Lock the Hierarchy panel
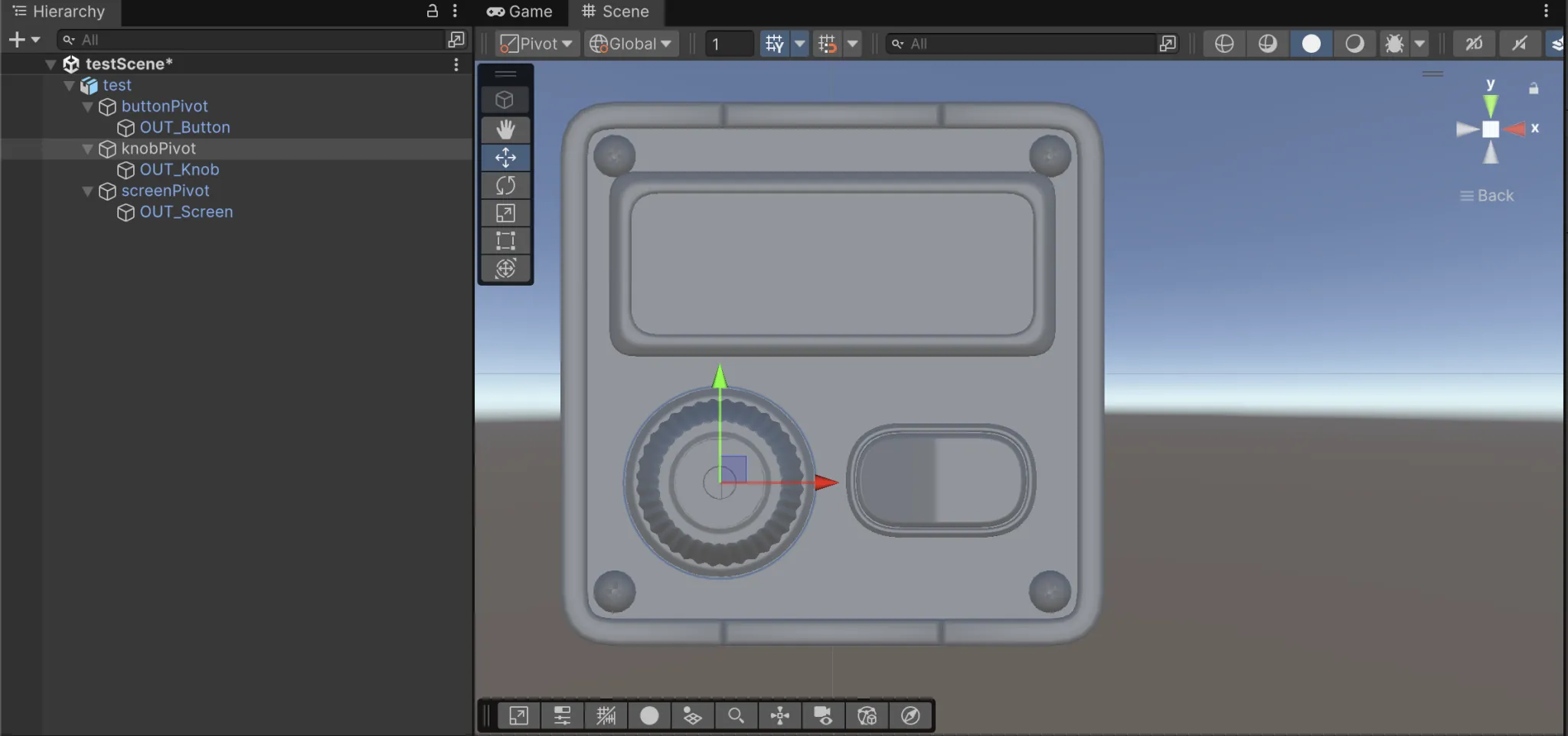The image size is (1568, 736). click(433, 11)
